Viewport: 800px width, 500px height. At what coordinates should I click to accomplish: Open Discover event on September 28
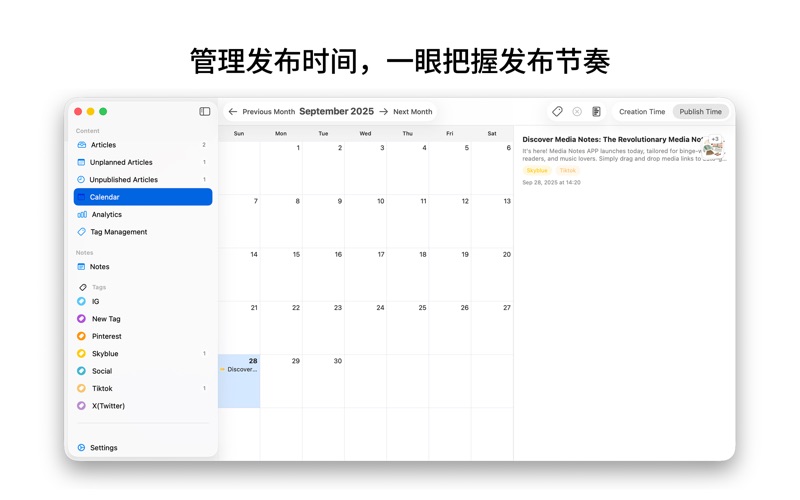coord(239,369)
